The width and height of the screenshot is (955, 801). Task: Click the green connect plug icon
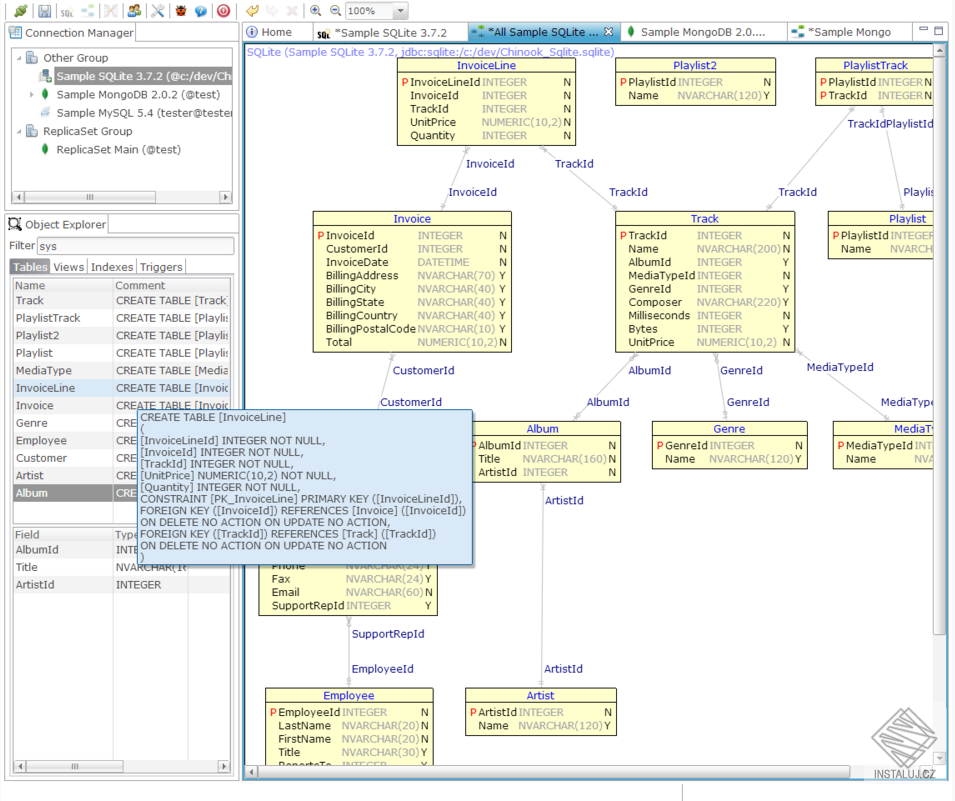[21, 10]
